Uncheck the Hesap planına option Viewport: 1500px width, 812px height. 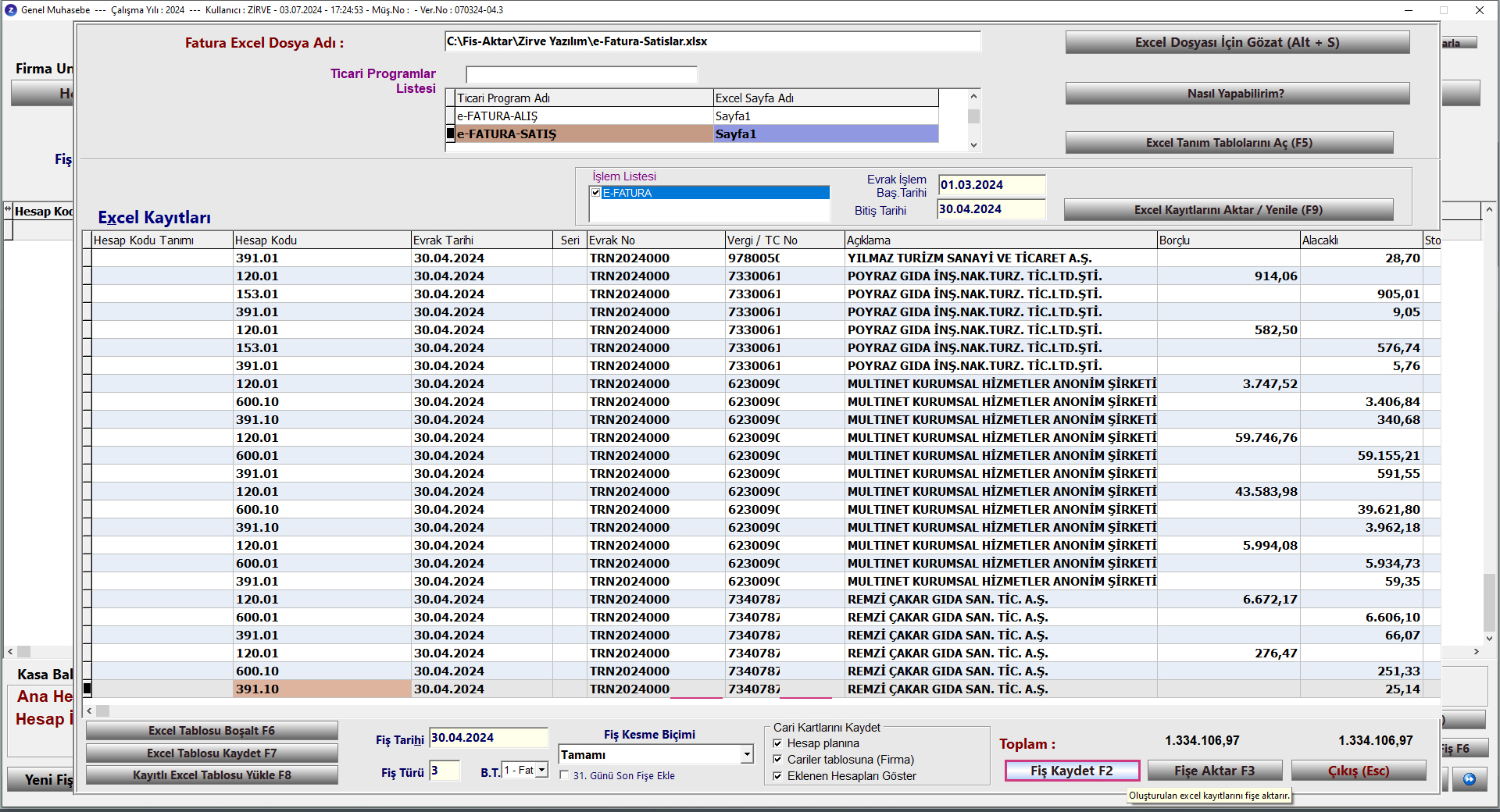click(x=777, y=743)
